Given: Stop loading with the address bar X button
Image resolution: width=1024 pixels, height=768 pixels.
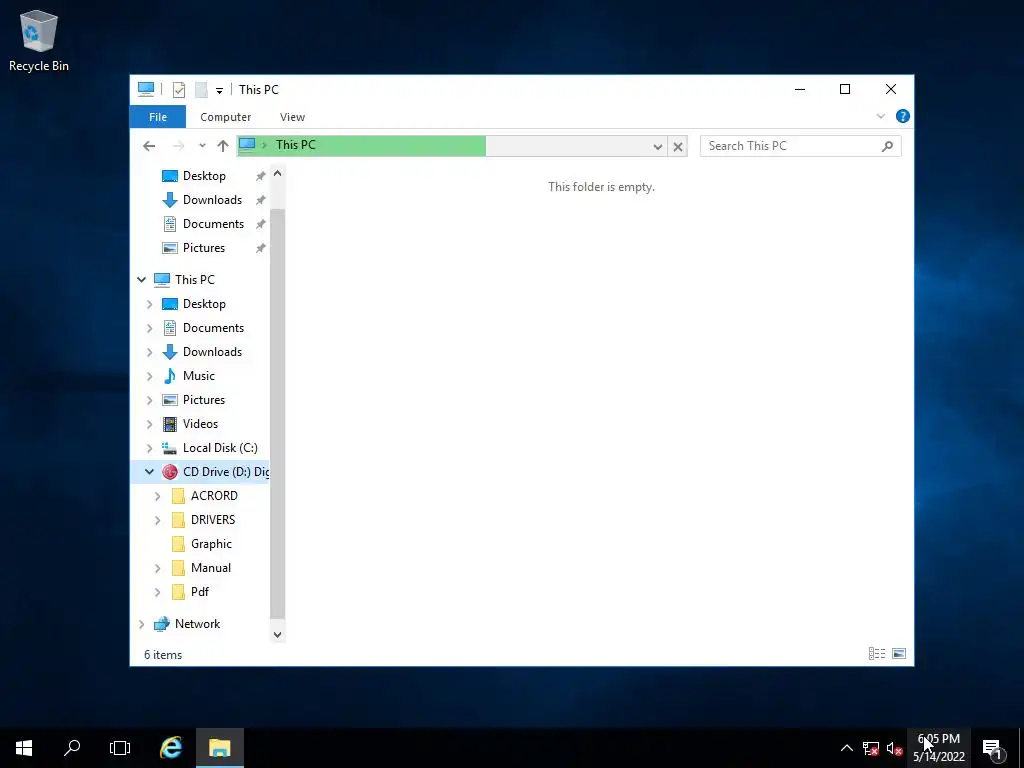Looking at the screenshot, I should (678, 146).
